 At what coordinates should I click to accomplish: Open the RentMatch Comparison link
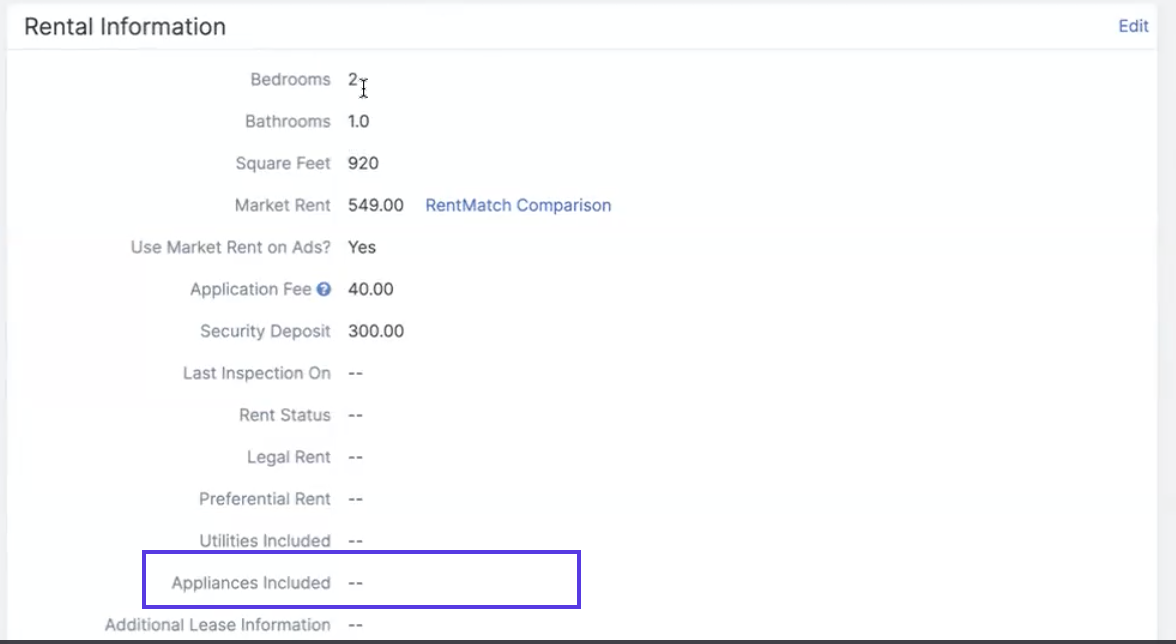pos(518,205)
